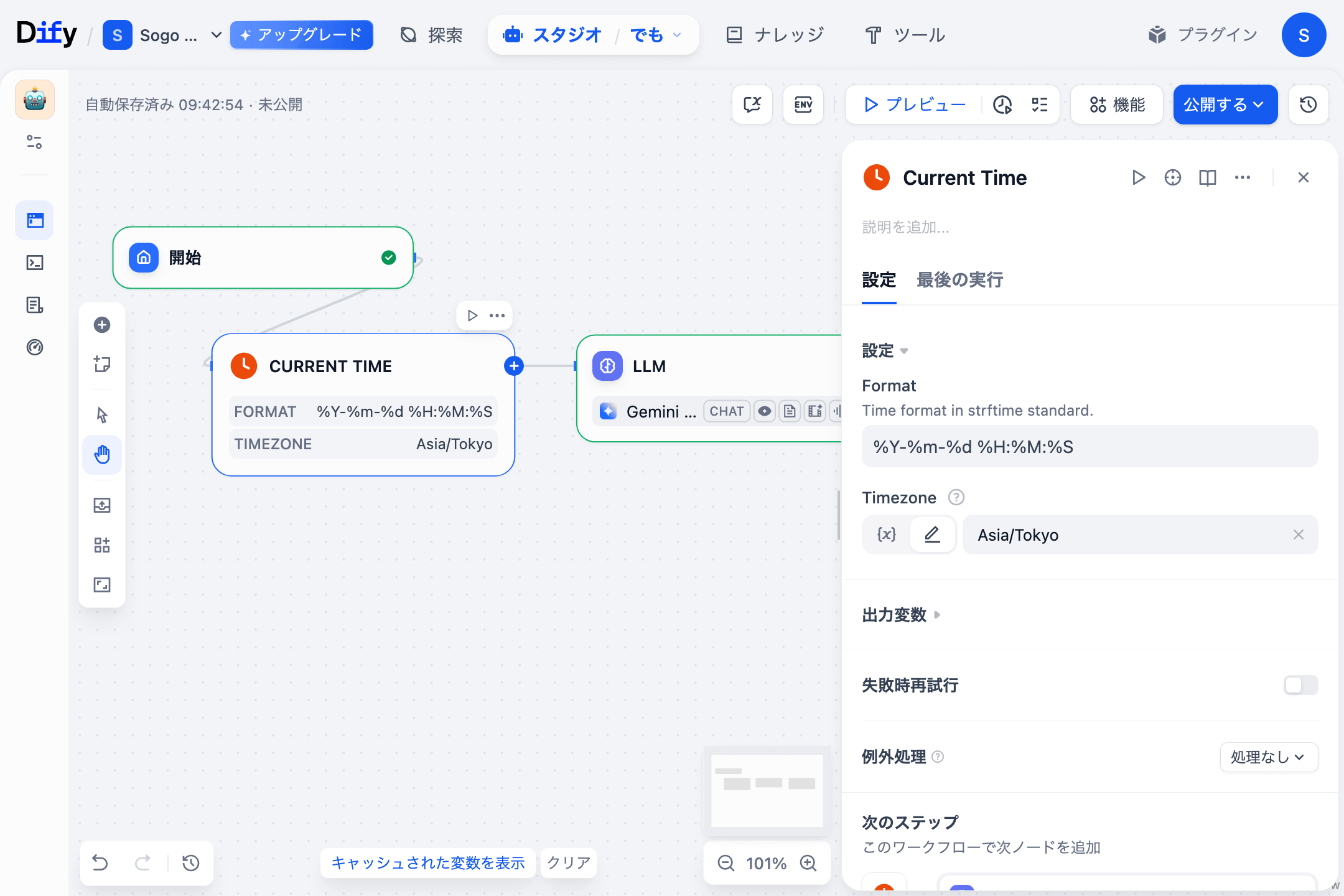Add a new node with the plus icon

(x=101, y=324)
